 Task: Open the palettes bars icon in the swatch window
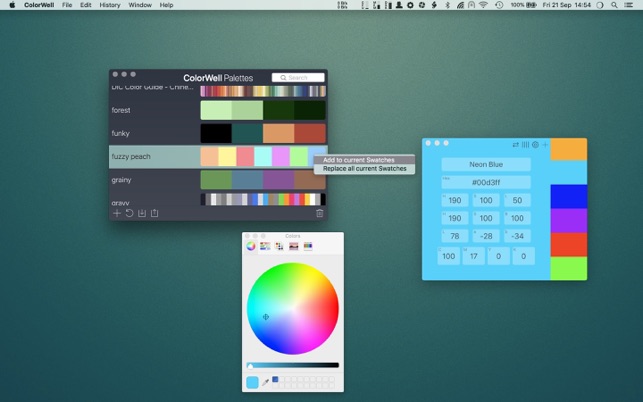click(x=525, y=144)
